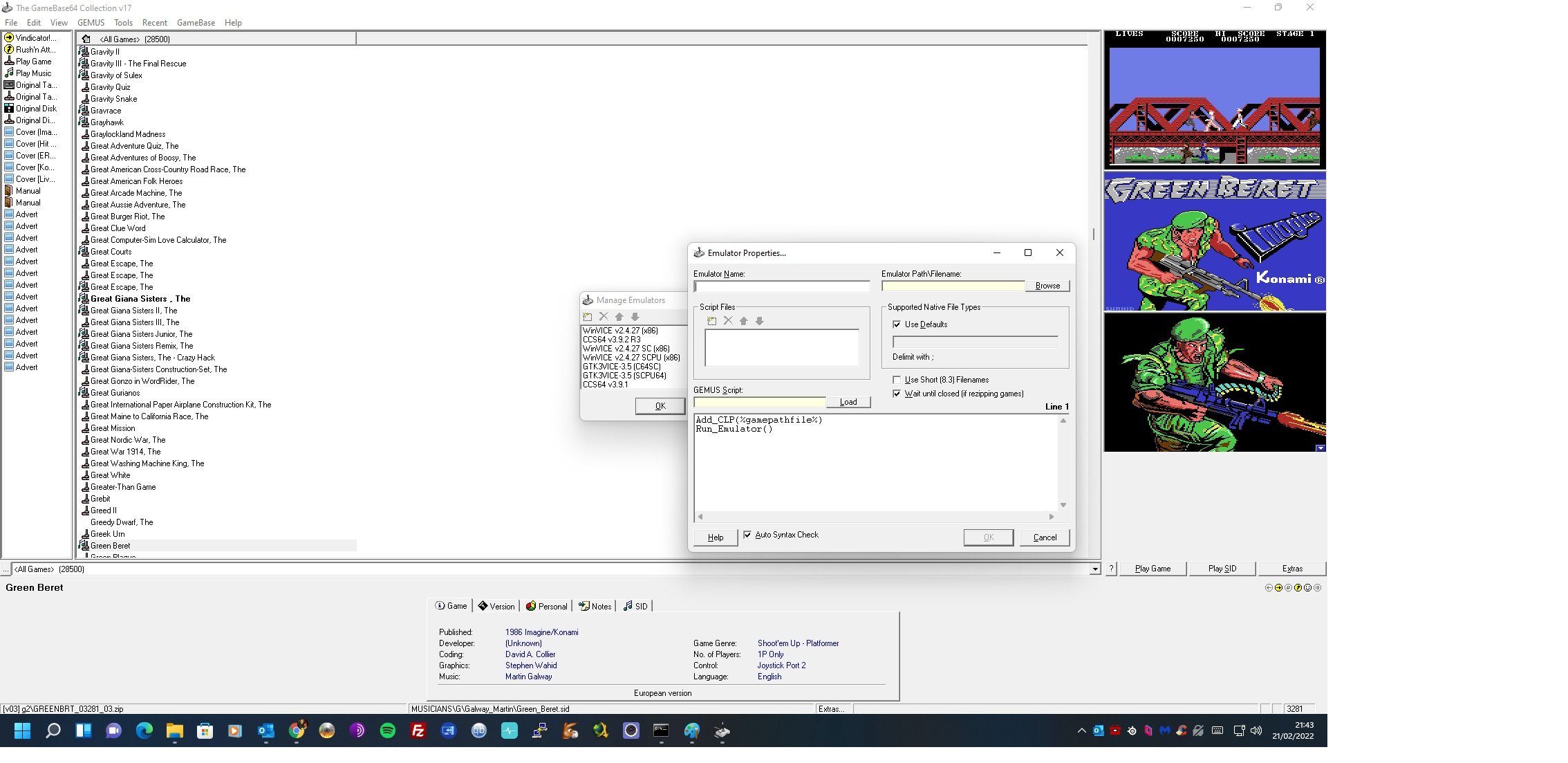Open Rush'n Att... entry in left sidebar
1568x763 pixels.
pos(30,50)
